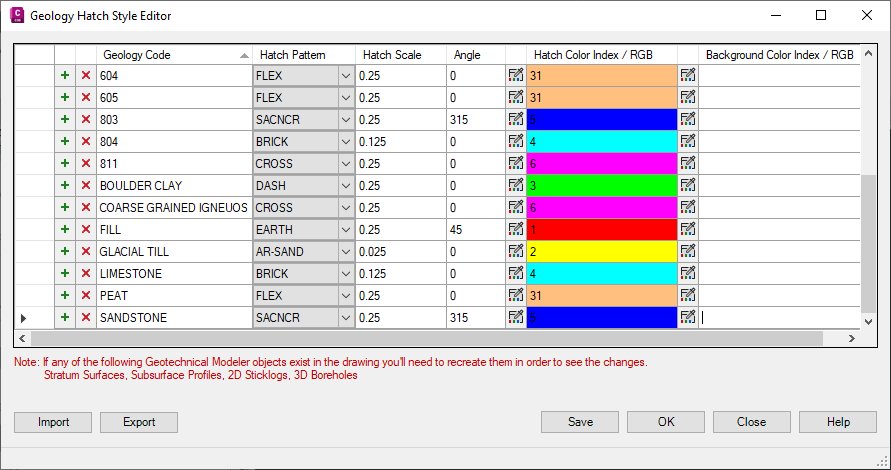This screenshot has height=470, width=891.
Task: Click the green color 3 swatch for BOULDER CLAY
Action: tap(602, 185)
